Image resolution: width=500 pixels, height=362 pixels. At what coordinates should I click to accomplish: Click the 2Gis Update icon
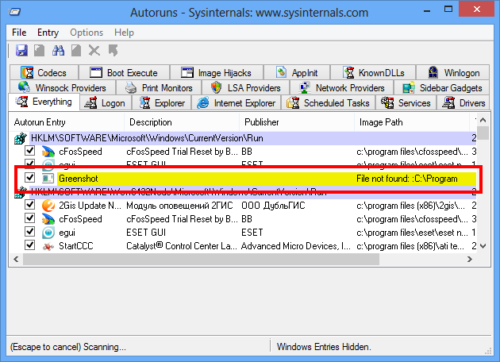pos(48,206)
